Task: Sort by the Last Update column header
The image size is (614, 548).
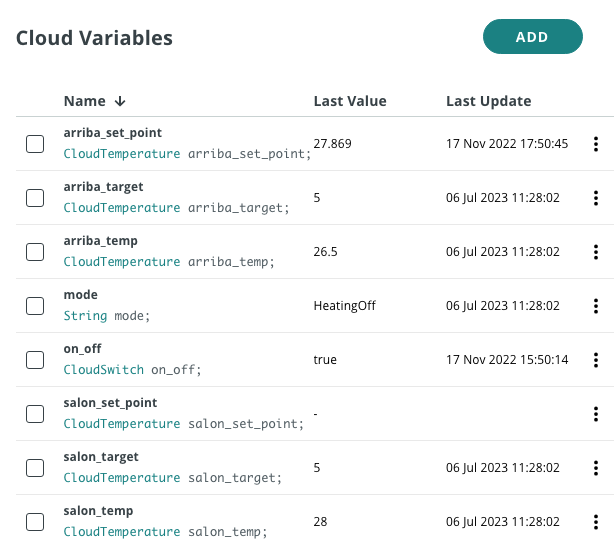Action: coord(488,101)
